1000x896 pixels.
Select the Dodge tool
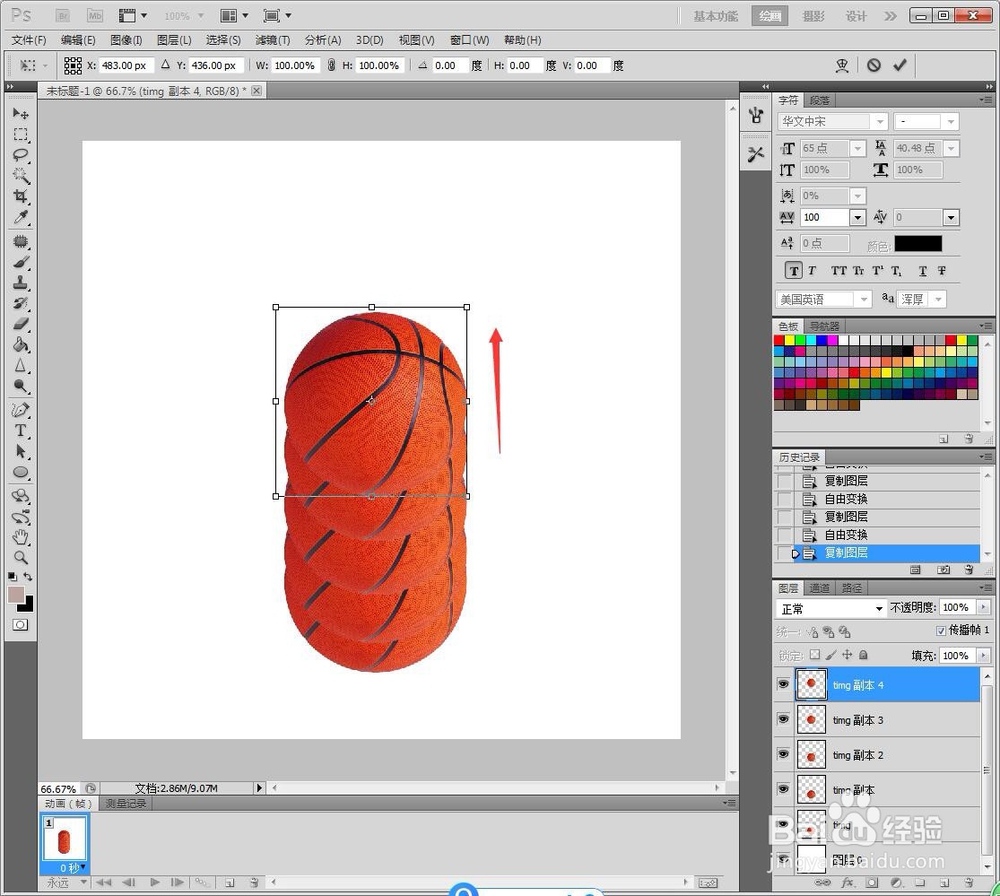pos(20,386)
